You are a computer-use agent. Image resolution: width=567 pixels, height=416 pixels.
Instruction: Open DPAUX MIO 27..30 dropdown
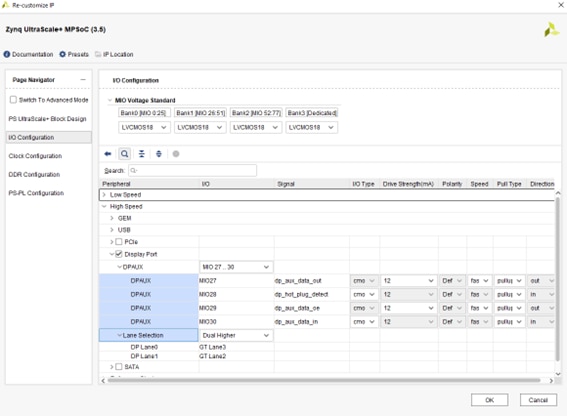pos(236,267)
